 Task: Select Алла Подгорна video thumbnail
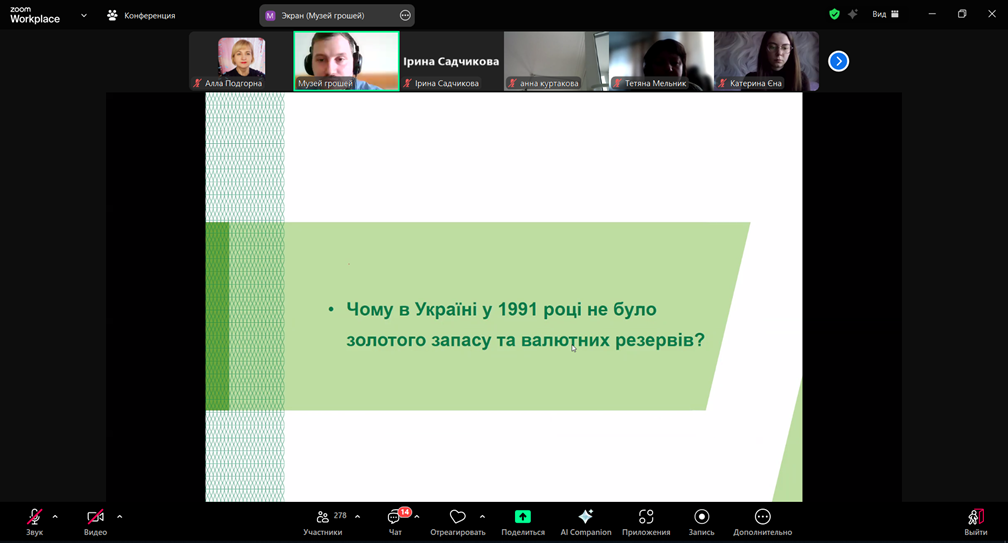click(241, 60)
